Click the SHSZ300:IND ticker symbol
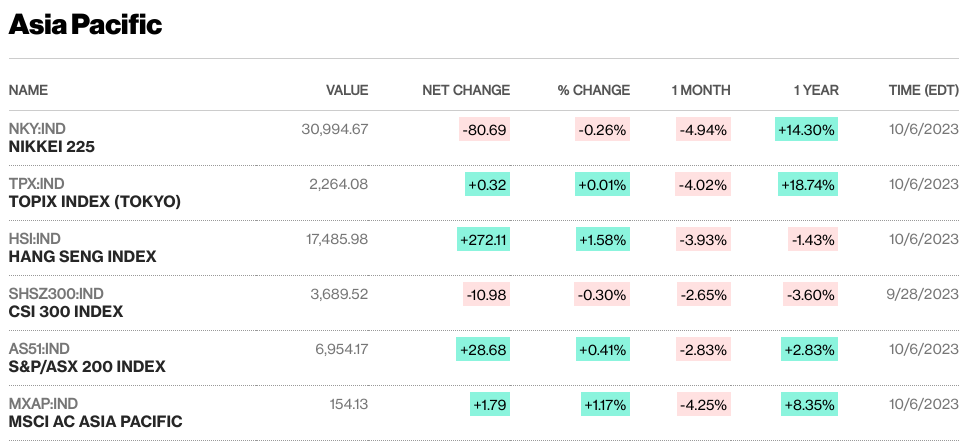This screenshot has height=447, width=970. pyautogui.click(x=56, y=293)
